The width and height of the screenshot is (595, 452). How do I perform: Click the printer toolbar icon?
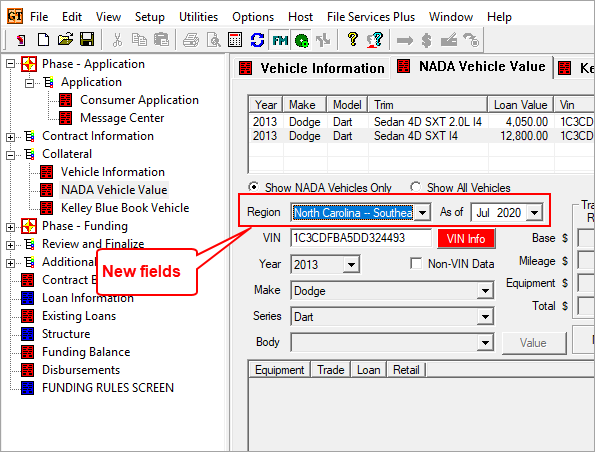tap(191, 39)
